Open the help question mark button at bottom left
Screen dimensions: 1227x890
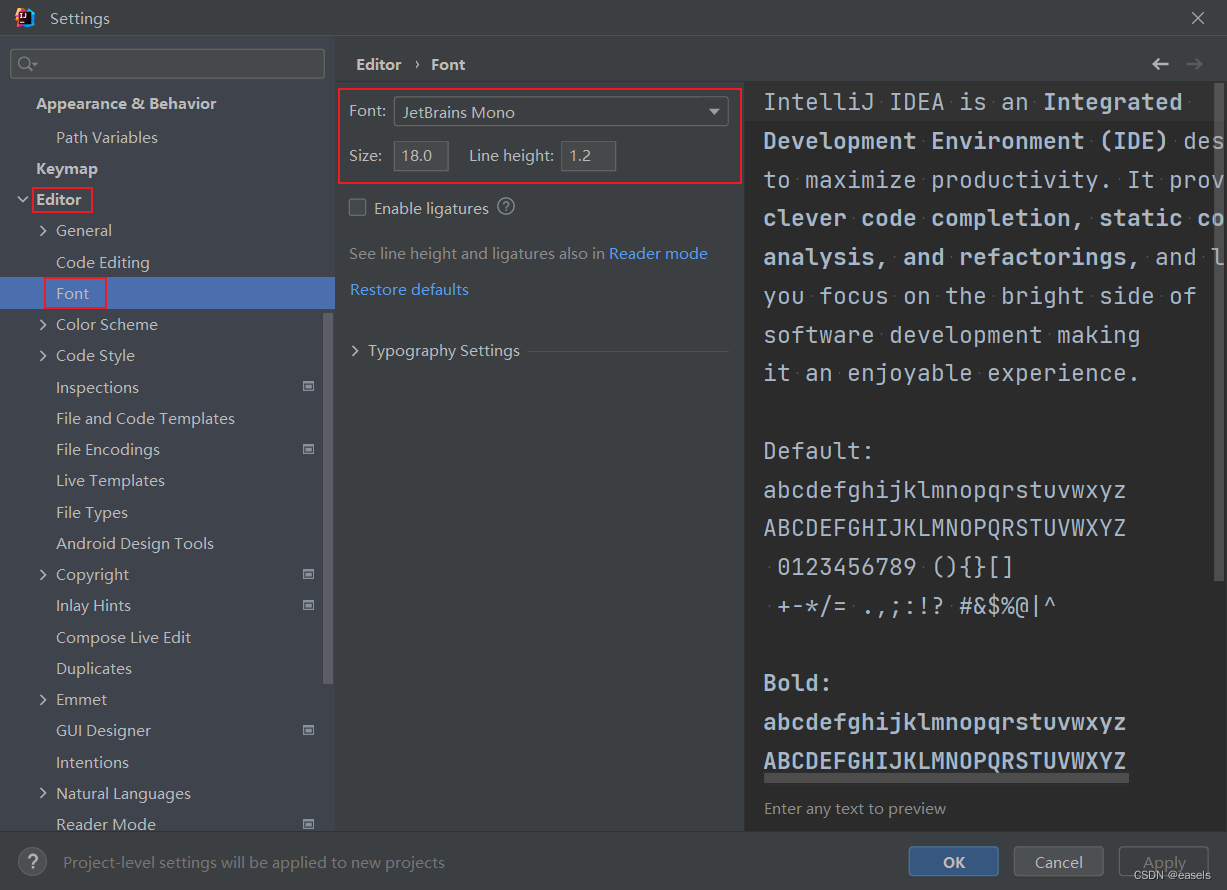(x=33, y=861)
